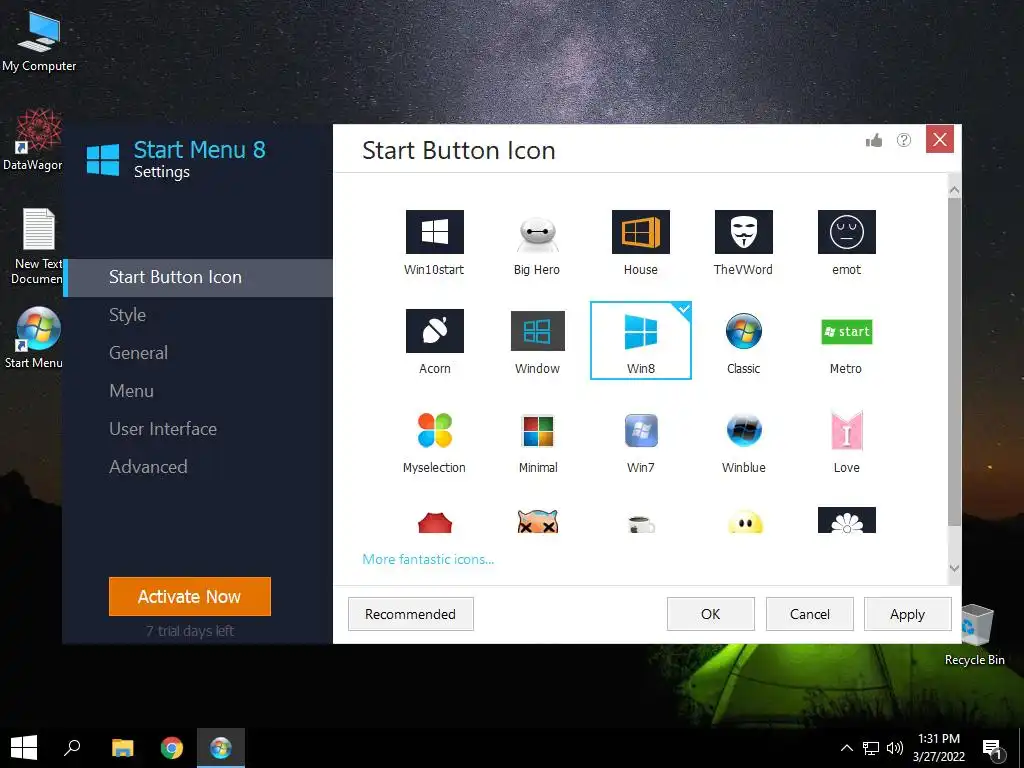1024x768 pixels.
Task: Click the Cancel button
Action: coord(810,614)
